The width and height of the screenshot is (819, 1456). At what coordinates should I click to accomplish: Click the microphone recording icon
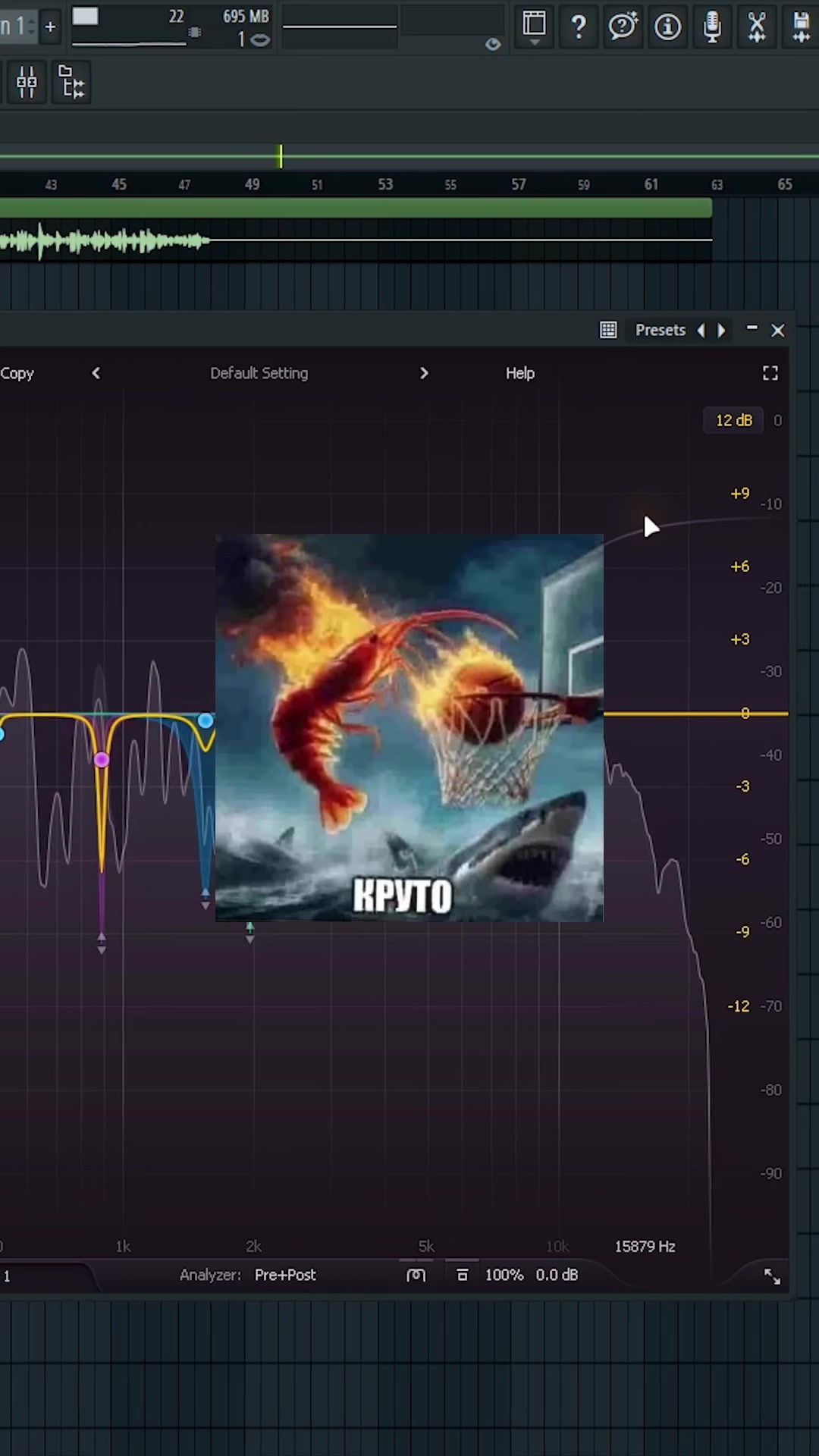pos(712,27)
